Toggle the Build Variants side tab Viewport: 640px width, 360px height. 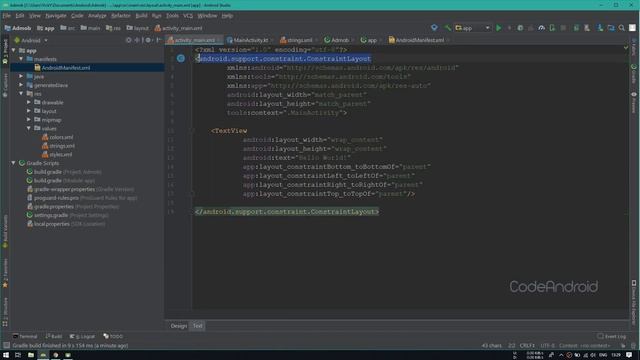5,231
